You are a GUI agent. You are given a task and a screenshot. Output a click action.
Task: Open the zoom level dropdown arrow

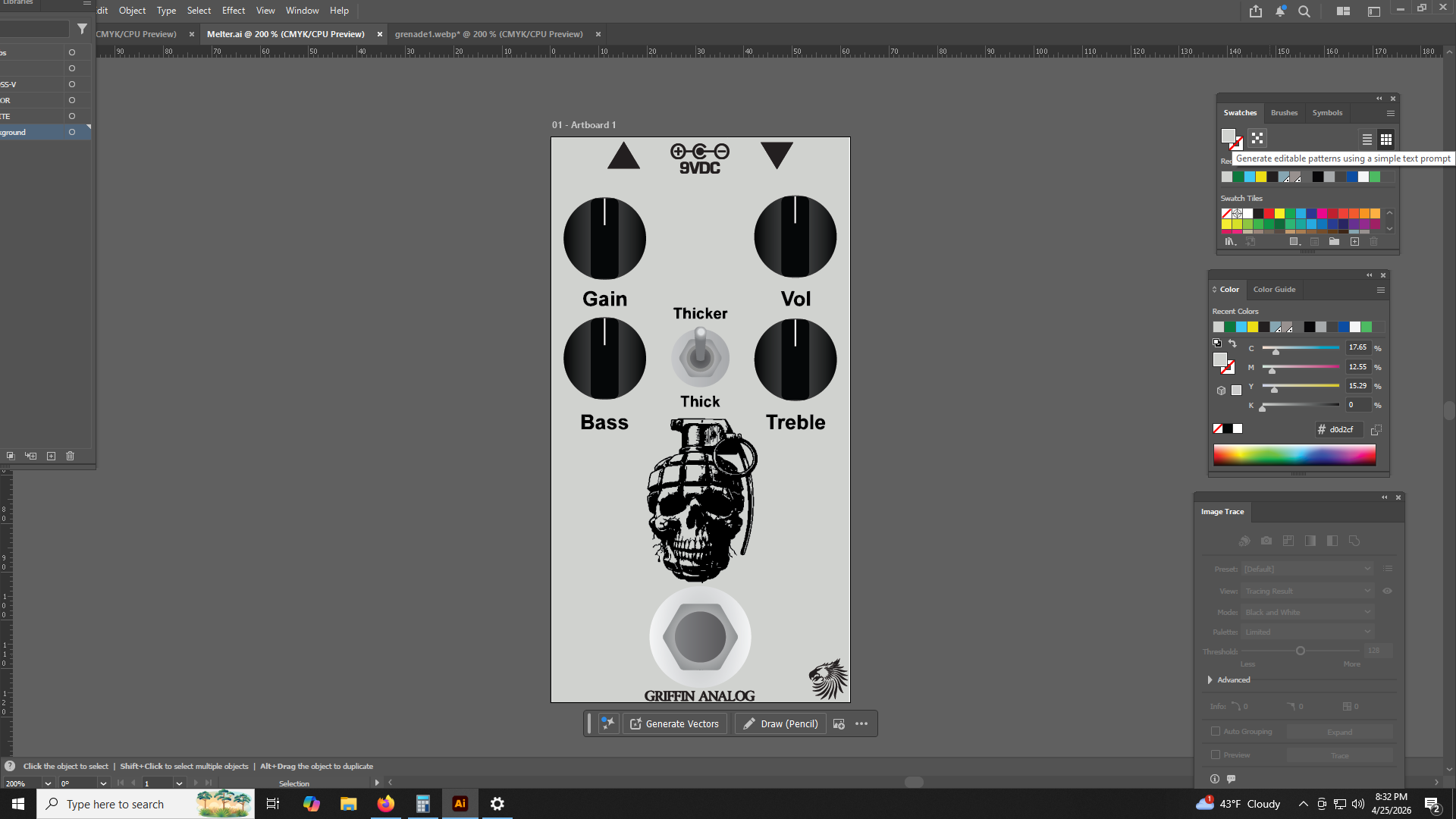(x=48, y=783)
